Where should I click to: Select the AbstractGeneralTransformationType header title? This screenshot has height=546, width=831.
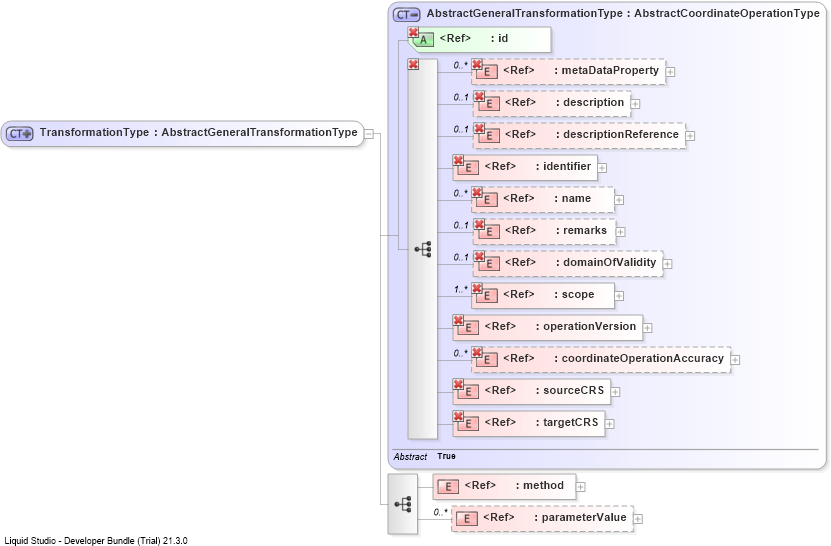(623, 13)
